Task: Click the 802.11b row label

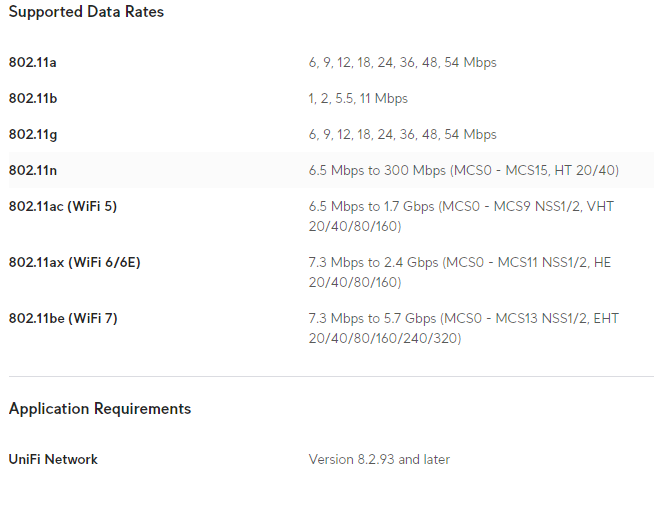Action: [33, 99]
